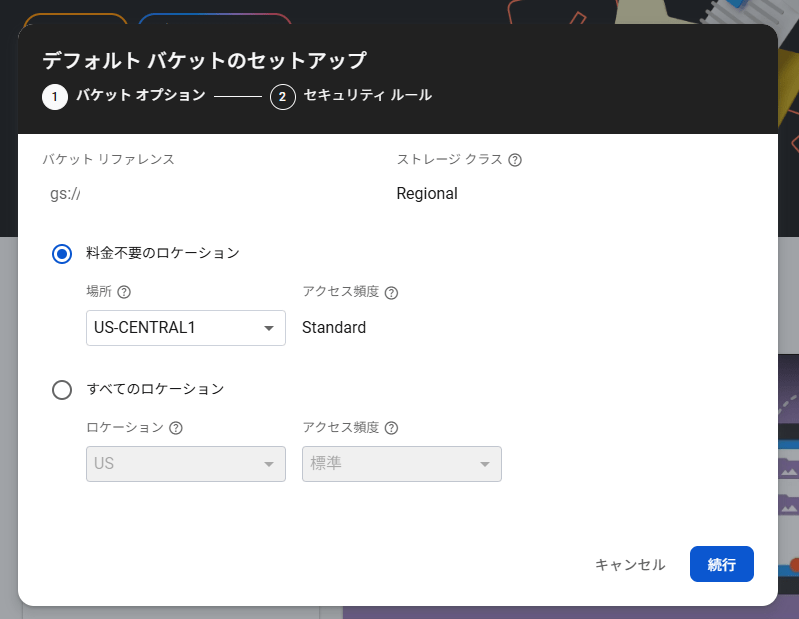Open the 標準 access frequency dropdown
This screenshot has height=619, width=799.
pos(402,464)
